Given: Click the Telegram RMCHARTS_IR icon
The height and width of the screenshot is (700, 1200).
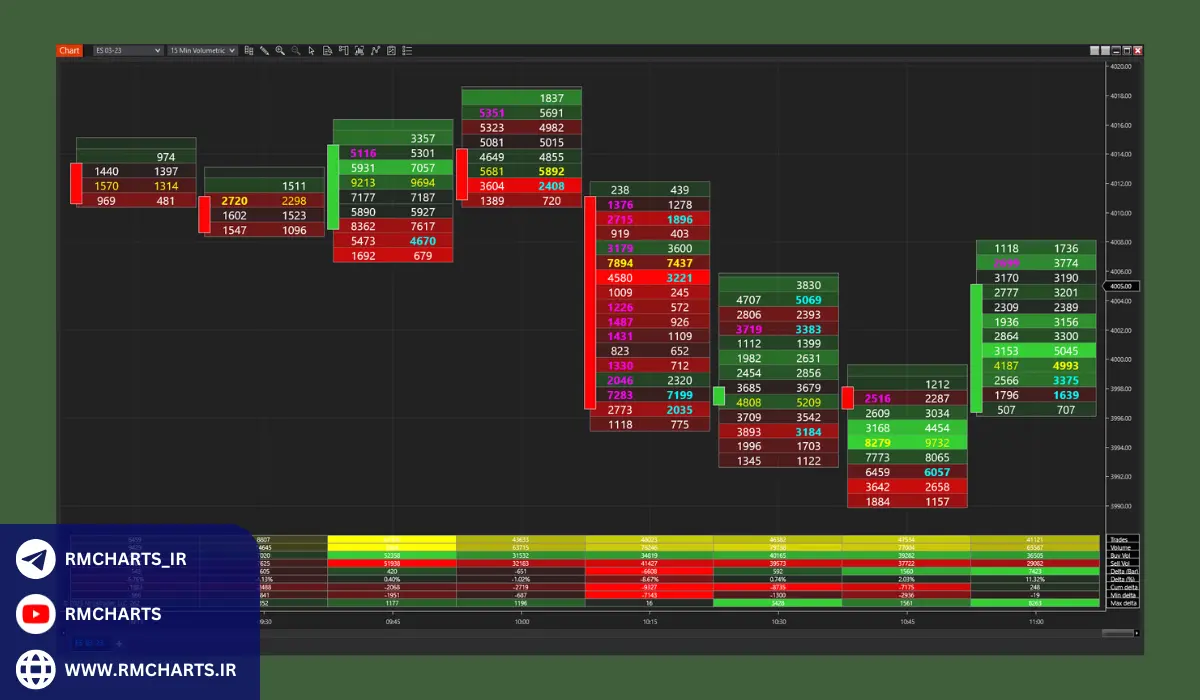Looking at the screenshot, I should pyautogui.click(x=35, y=559).
